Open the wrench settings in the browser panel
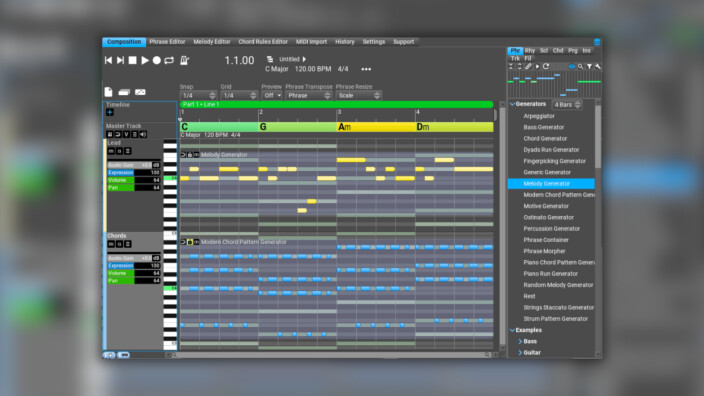 click(598, 66)
